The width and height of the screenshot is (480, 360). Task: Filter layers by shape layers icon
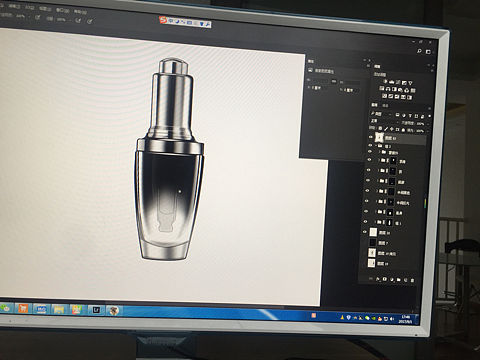(x=416, y=116)
